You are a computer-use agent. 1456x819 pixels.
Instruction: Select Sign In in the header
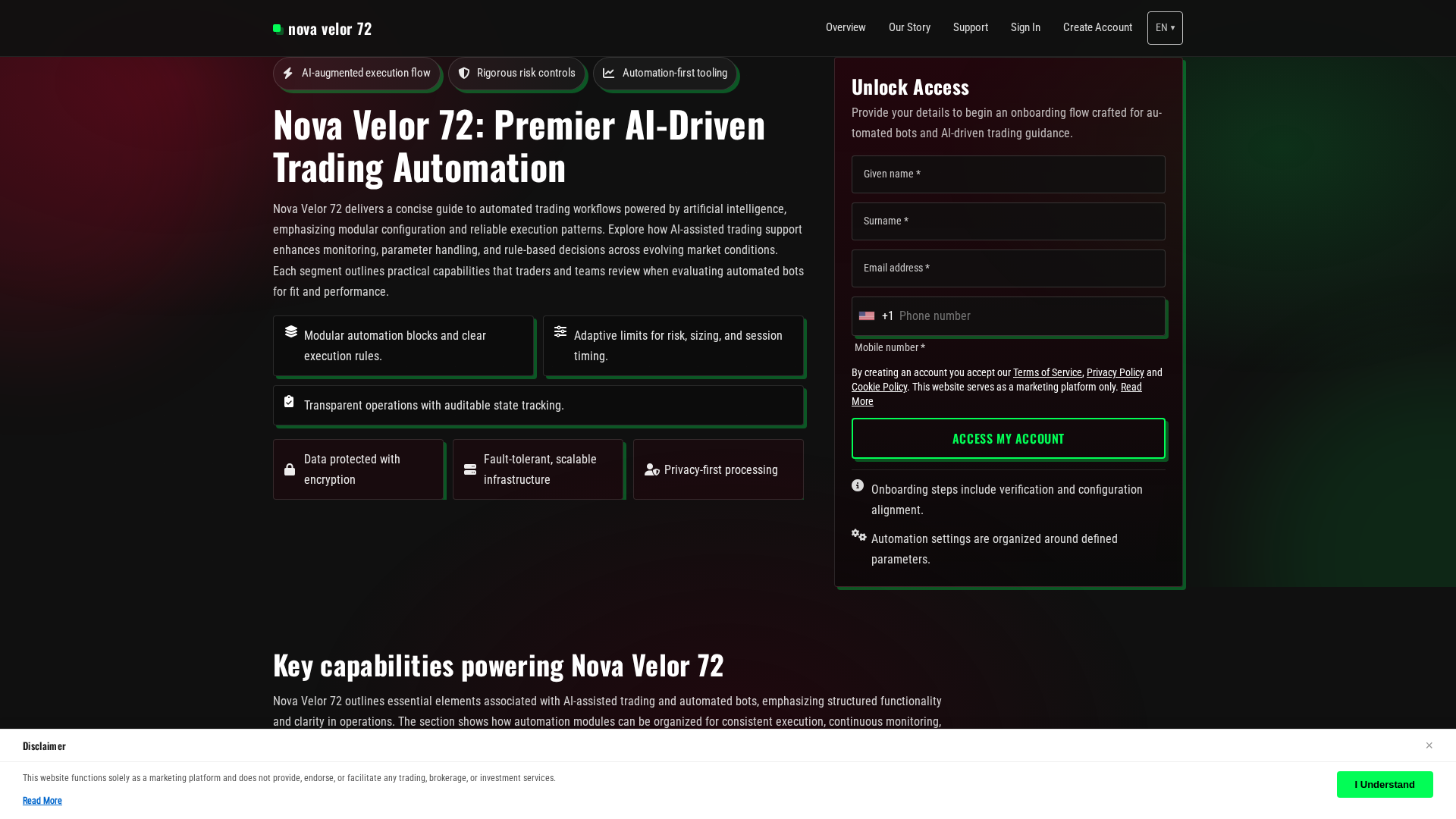point(1025,27)
